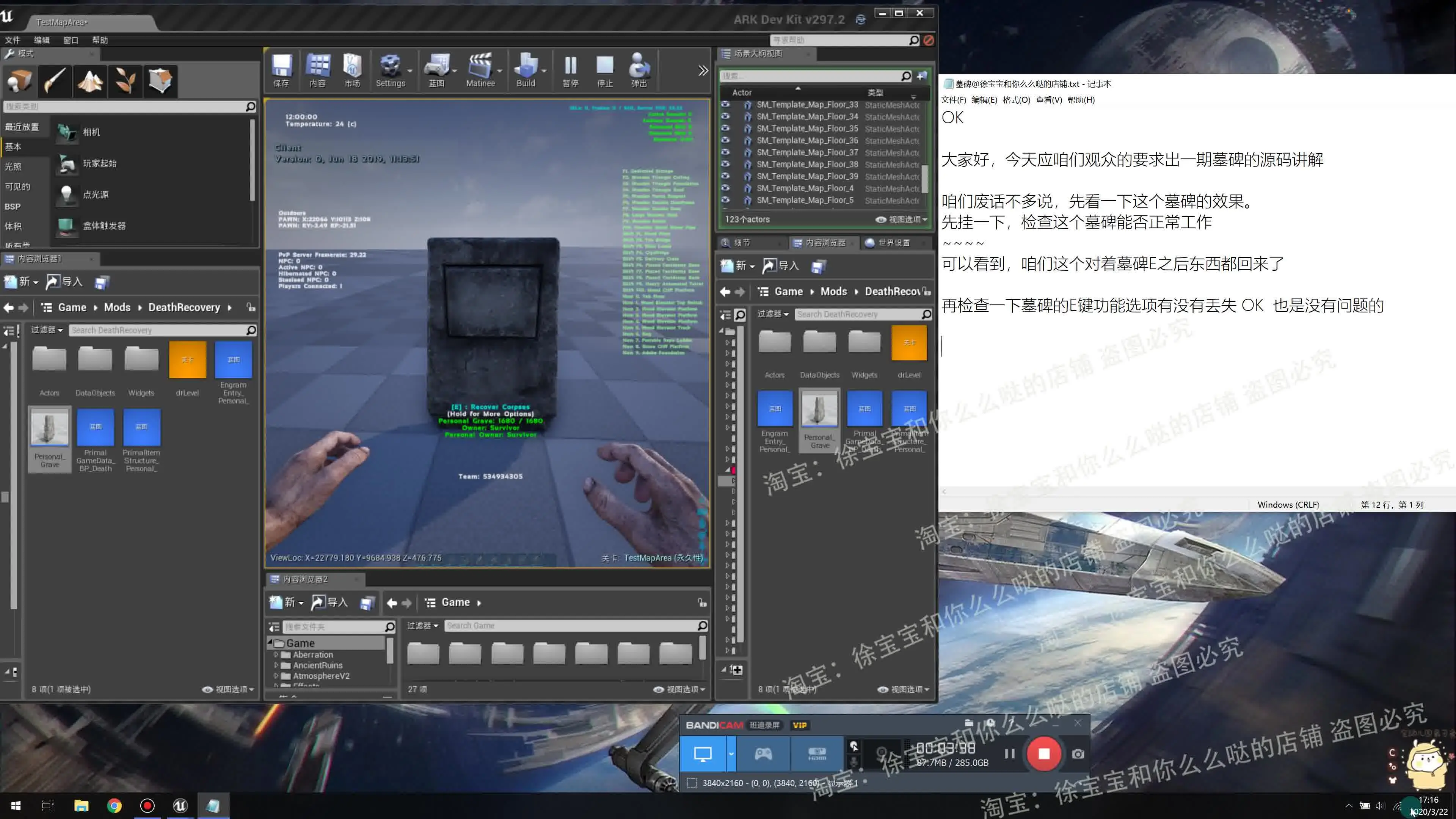The width and height of the screenshot is (1456, 819).
Task: Toggle visibility of SM_Template_Map_Floor_4
Action: point(725,188)
